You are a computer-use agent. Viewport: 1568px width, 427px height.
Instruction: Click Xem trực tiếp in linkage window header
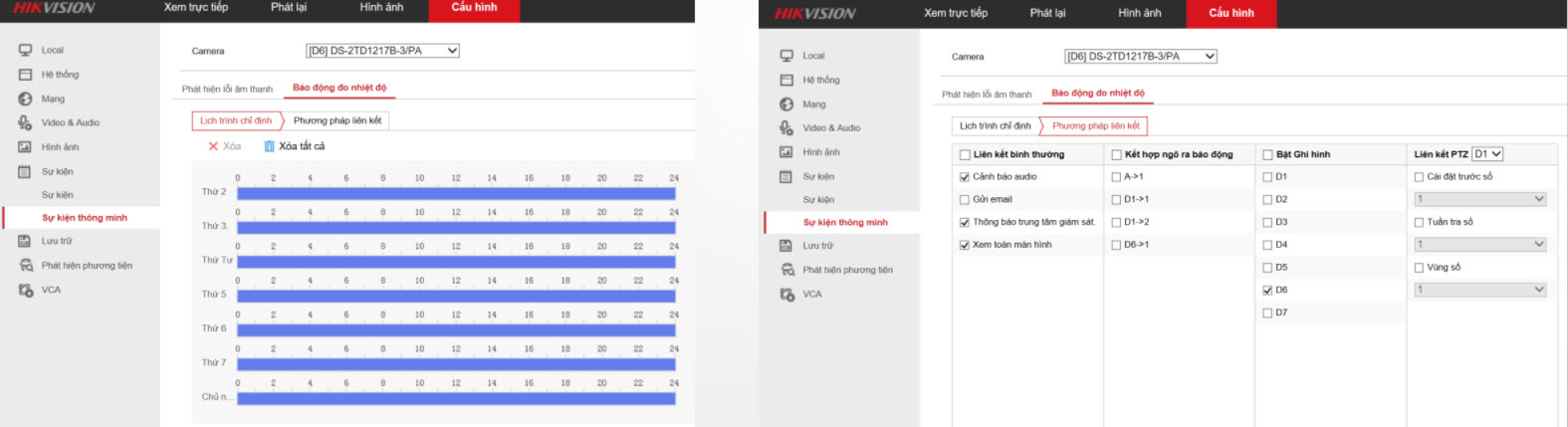click(955, 13)
